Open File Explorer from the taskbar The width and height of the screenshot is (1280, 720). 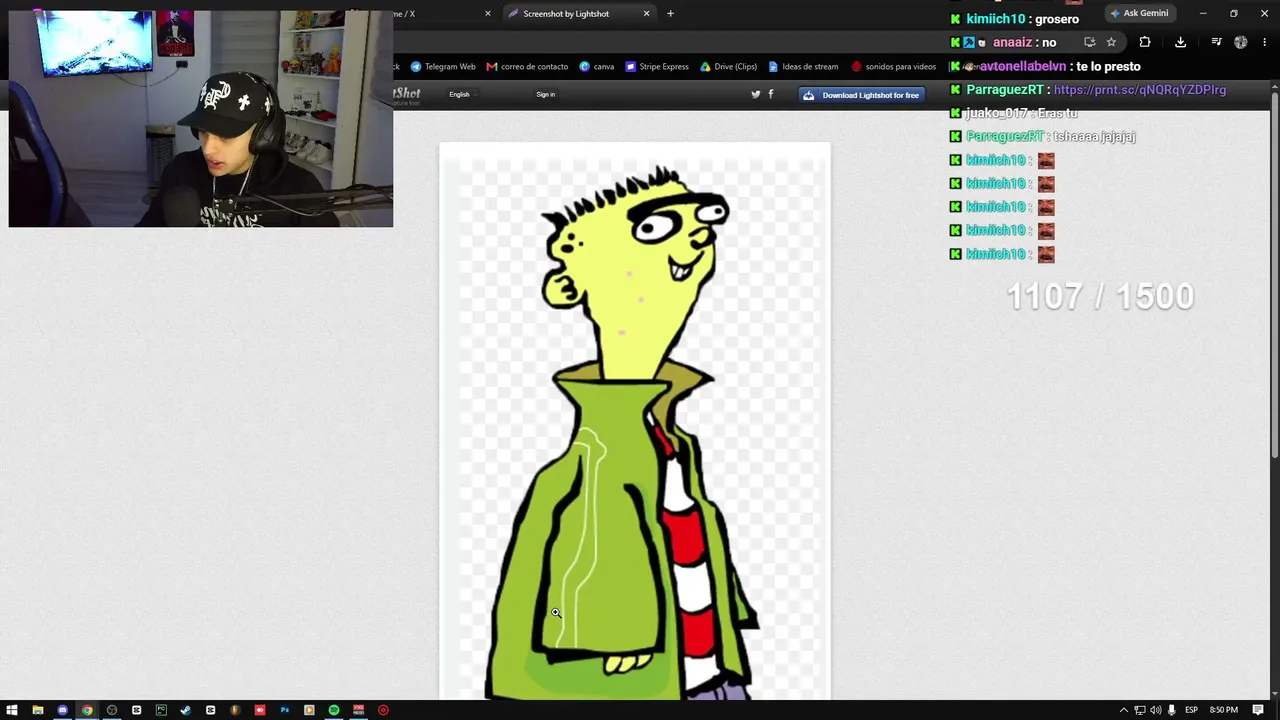pyautogui.click(x=38, y=710)
